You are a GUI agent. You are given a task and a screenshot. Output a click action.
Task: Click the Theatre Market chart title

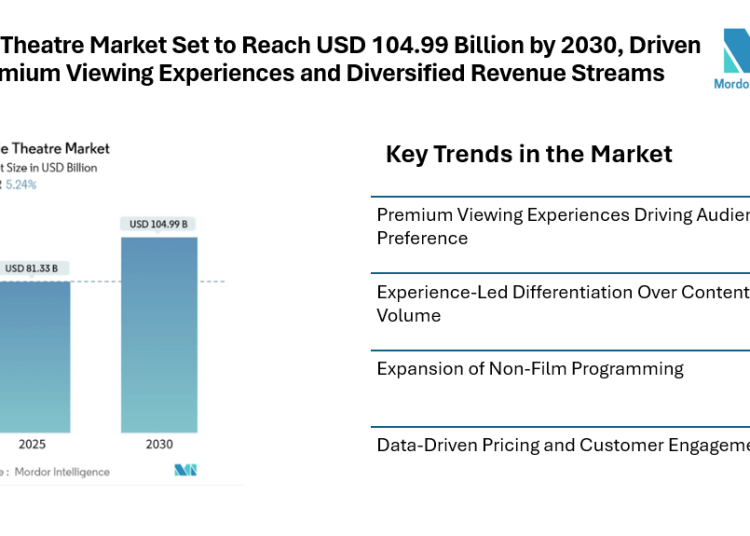55,149
